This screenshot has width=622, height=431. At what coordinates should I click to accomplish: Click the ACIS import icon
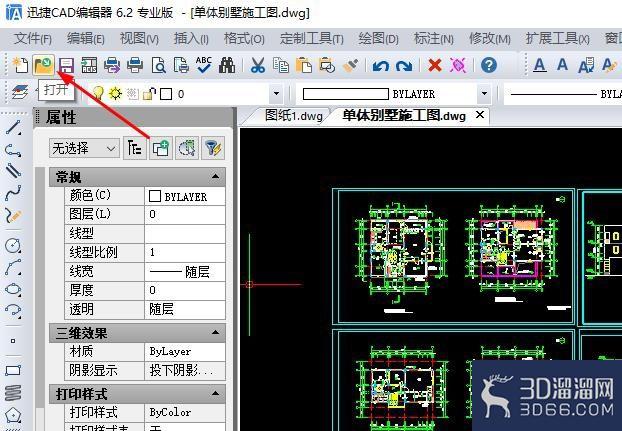(x=89, y=65)
